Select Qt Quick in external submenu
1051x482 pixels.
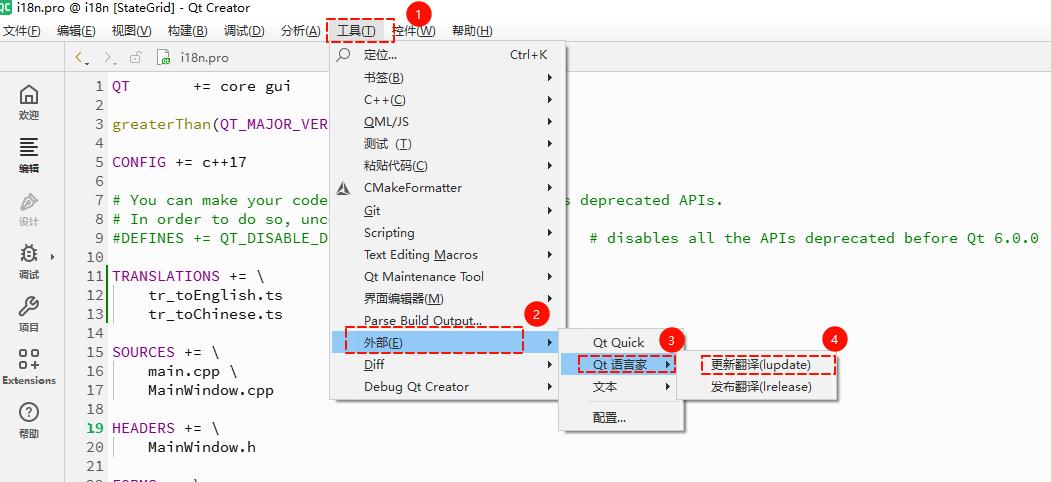tap(621, 343)
